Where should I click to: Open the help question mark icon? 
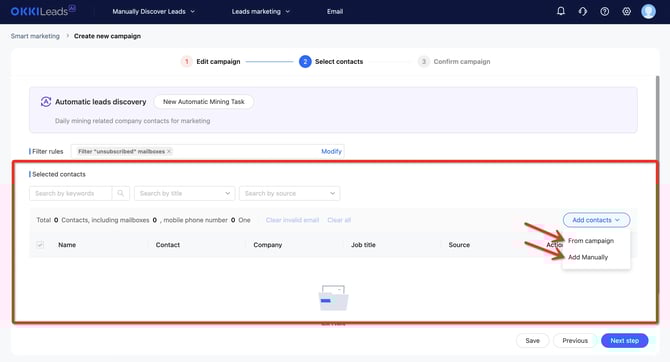click(604, 12)
